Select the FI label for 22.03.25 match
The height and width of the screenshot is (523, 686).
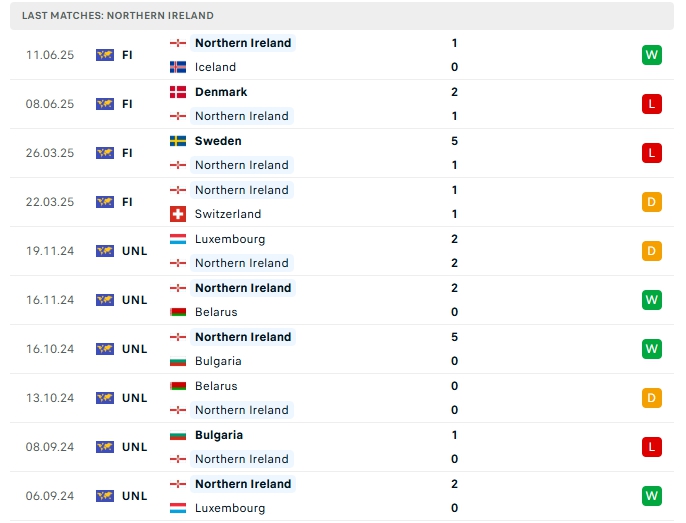pos(127,202)
